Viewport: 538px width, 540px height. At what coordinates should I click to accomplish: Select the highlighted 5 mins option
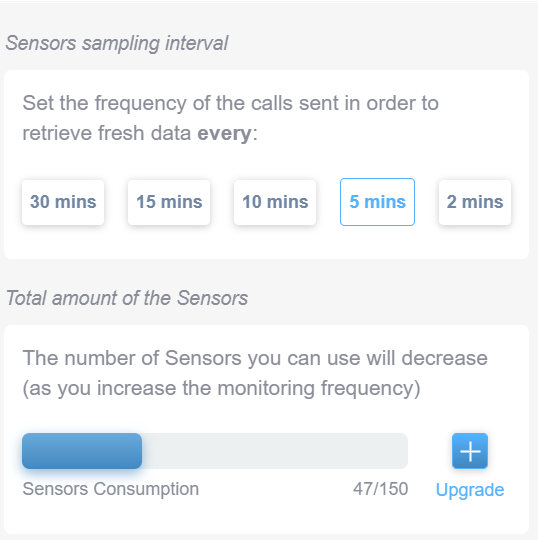(377, 202)
